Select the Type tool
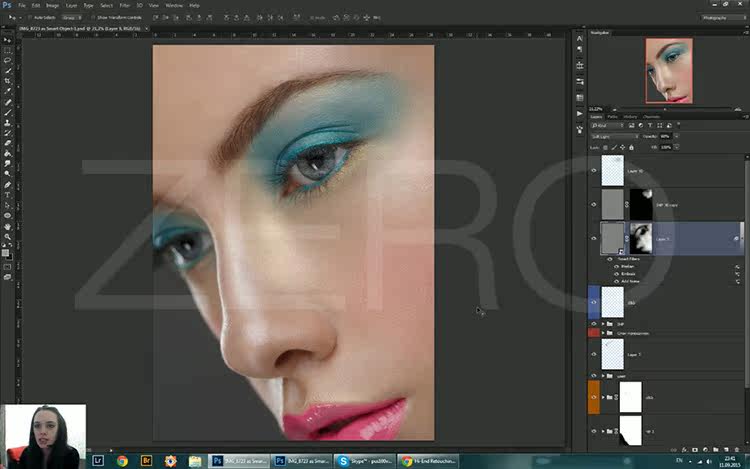This screenshot has height=469, width=750. coord(7,195)
